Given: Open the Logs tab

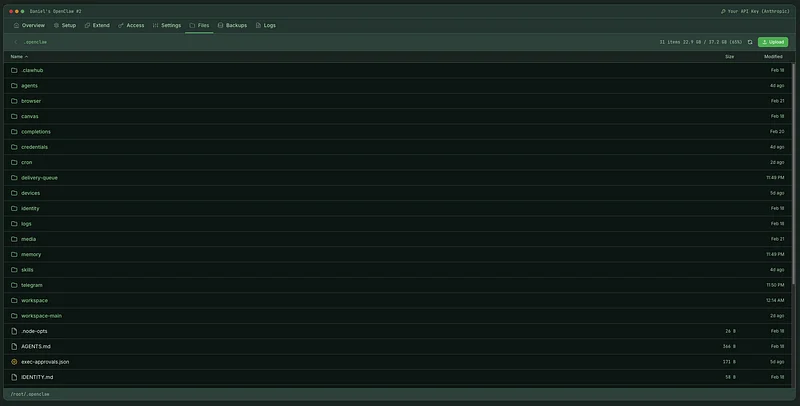Looking at the screenshot, I should click(266, 26).
